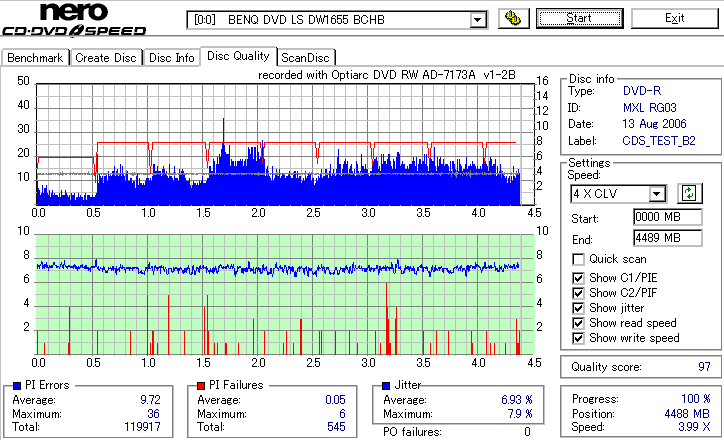Click PI Errors average 9.72
The width and height of the screenshot is (724, 441).
(150, 400)
